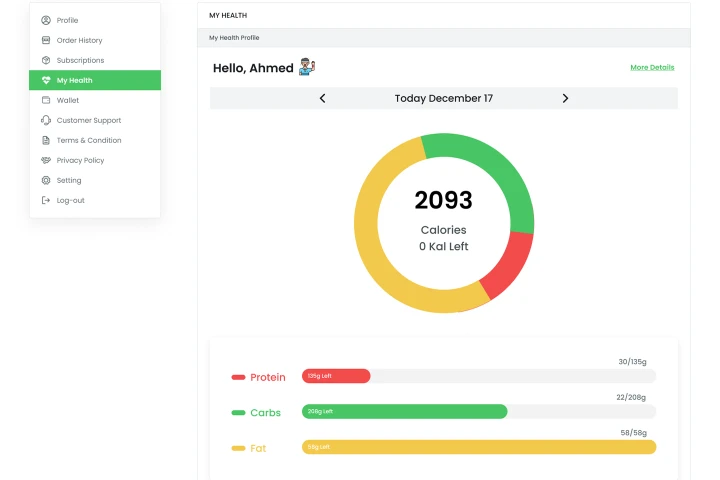
Task: Go to previous day with left chevron
Action: [x=322, y=98]
